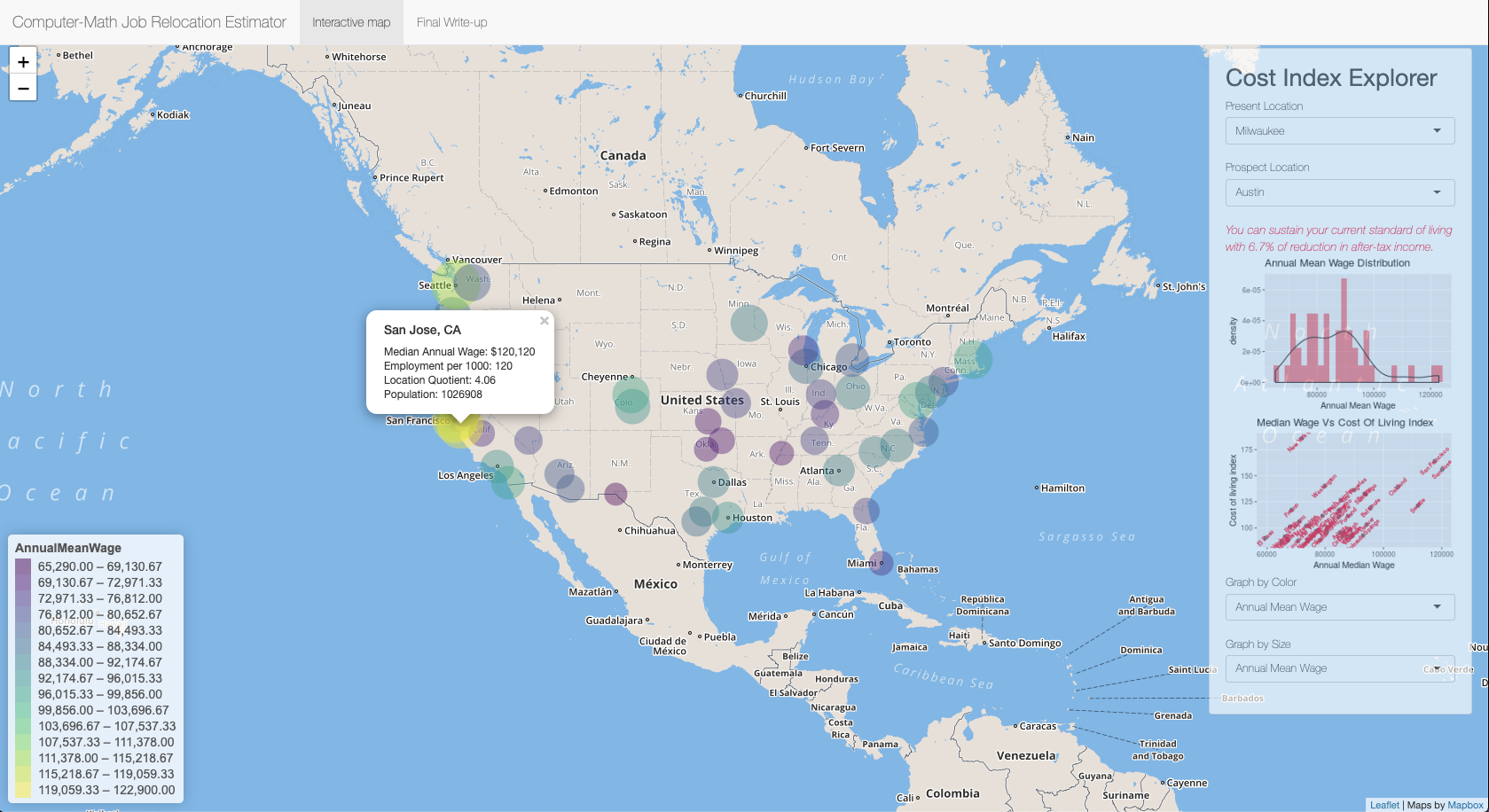Viewport: 1489px width, 812px height.
Task: Select the Indiana circle marker
Action: click(x=820, y=394)
